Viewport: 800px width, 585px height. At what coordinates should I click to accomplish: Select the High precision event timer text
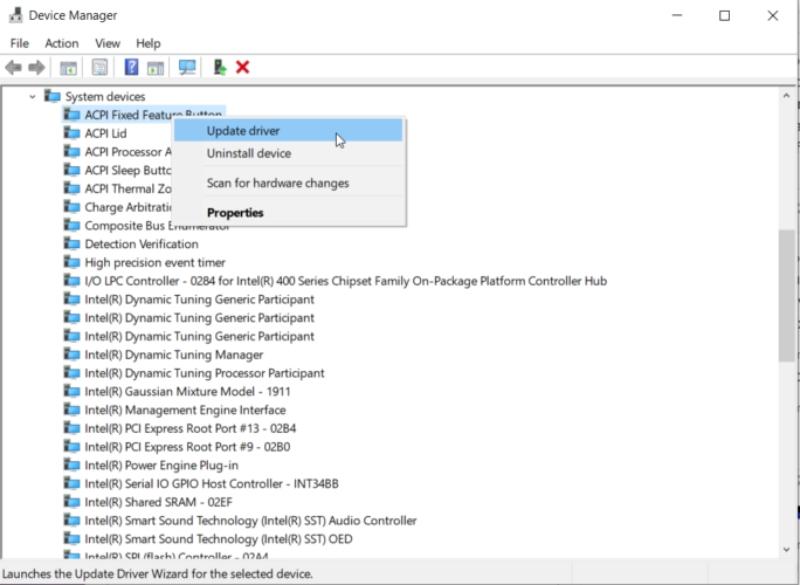coord(155,262)
